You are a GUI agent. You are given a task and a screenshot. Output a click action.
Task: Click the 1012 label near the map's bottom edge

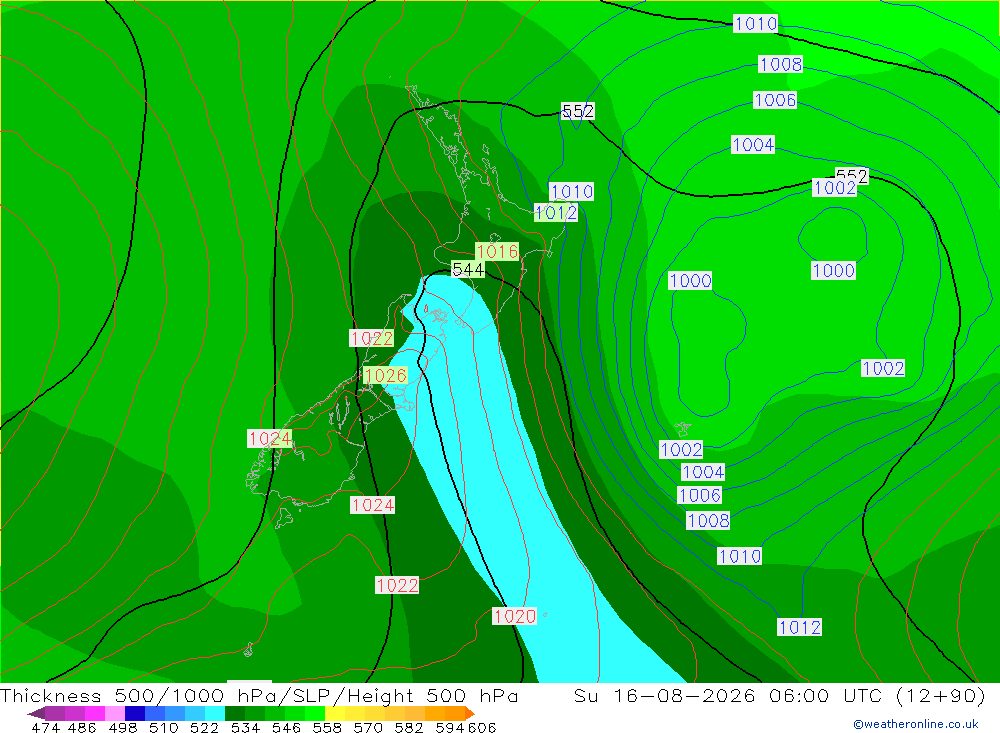tap(800, 627)
